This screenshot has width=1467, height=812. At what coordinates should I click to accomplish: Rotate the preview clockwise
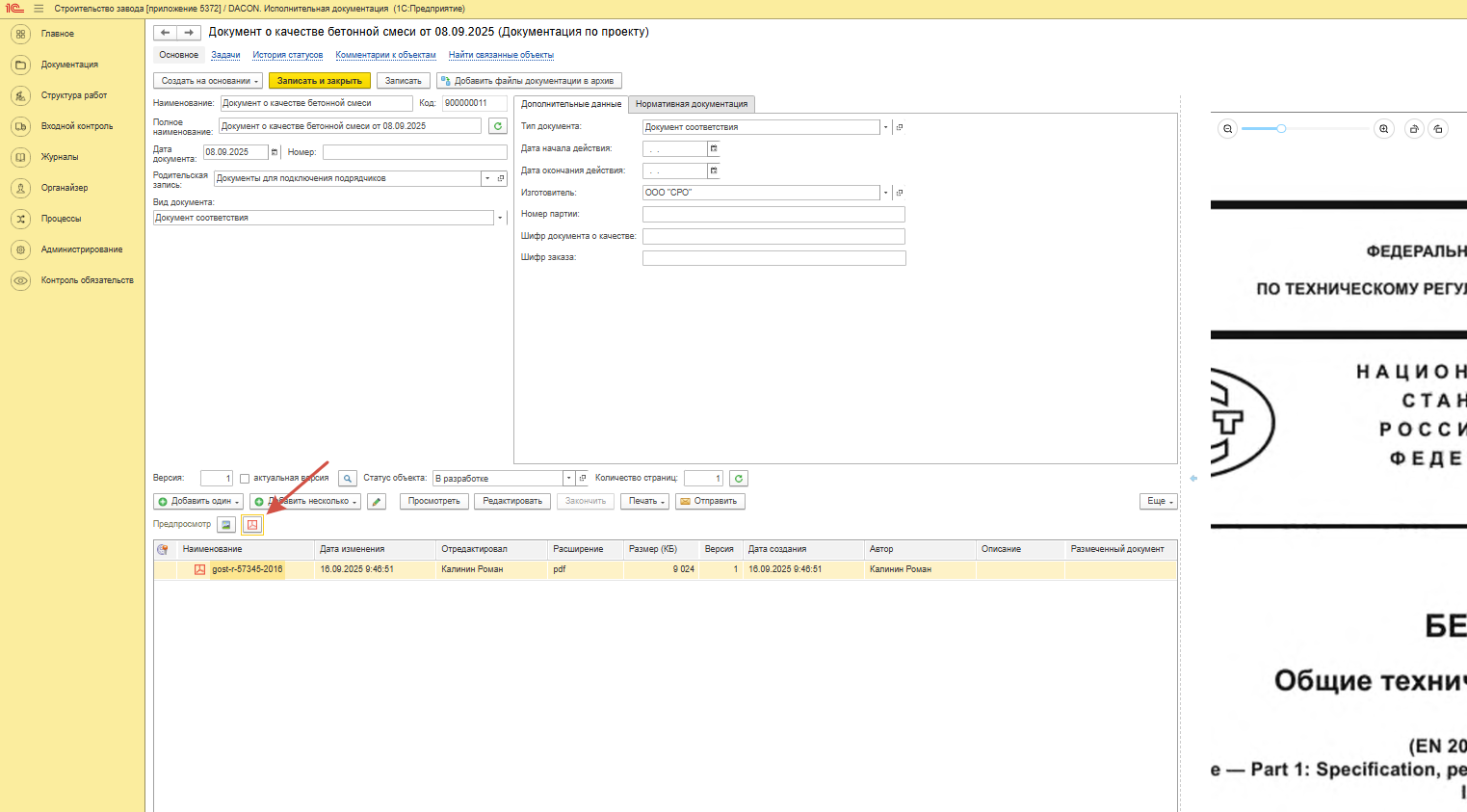[1414, 129]
